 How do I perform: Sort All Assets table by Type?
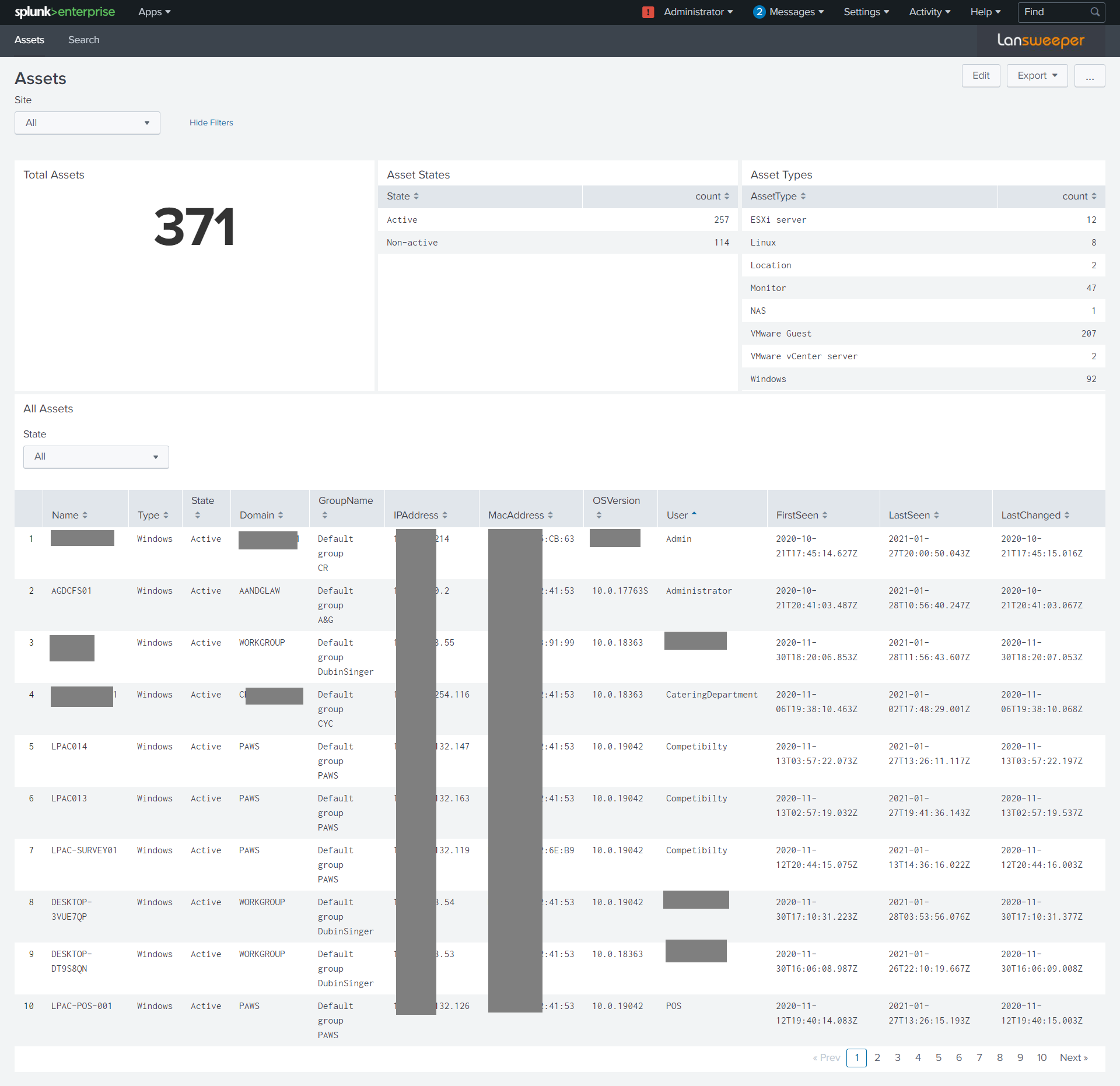pyautogui.click(x=153, y=516)
